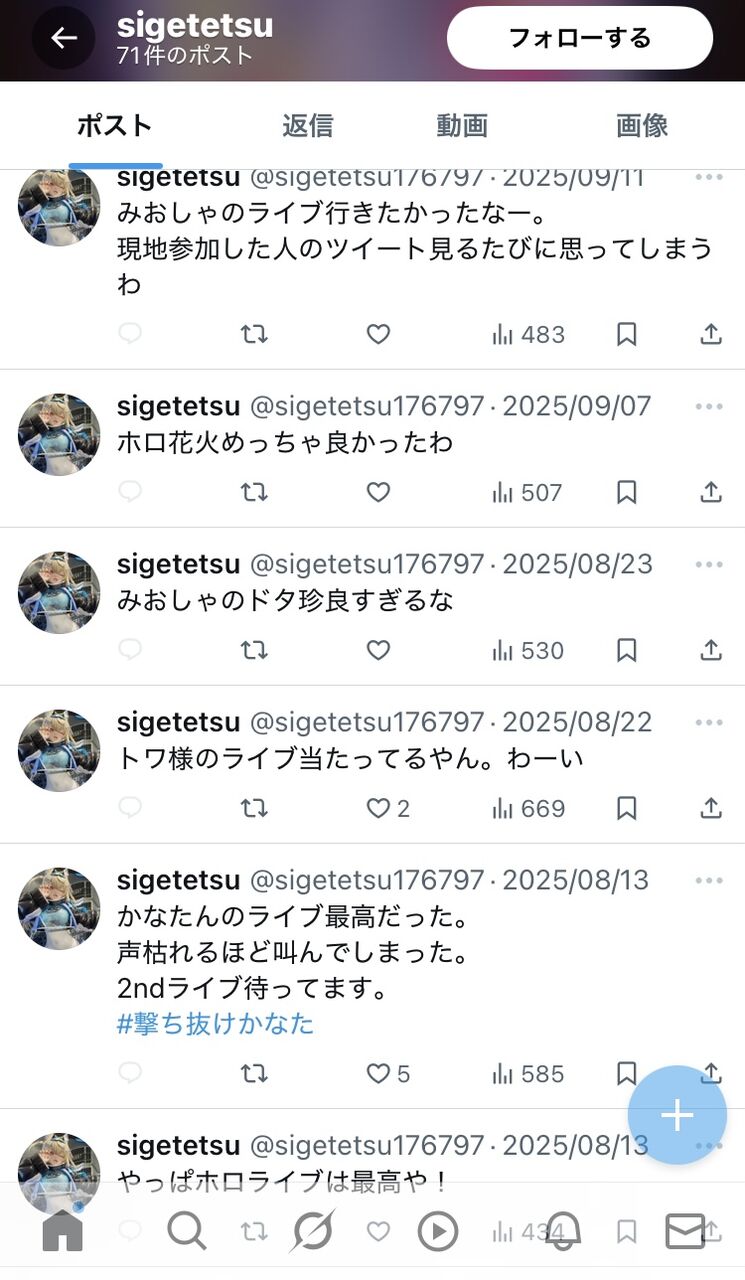The width and height of the screenshot is (745, 1280).
Task: Expand the three-dot menu on the 2025/08/22 post
Action: [709, 723]
